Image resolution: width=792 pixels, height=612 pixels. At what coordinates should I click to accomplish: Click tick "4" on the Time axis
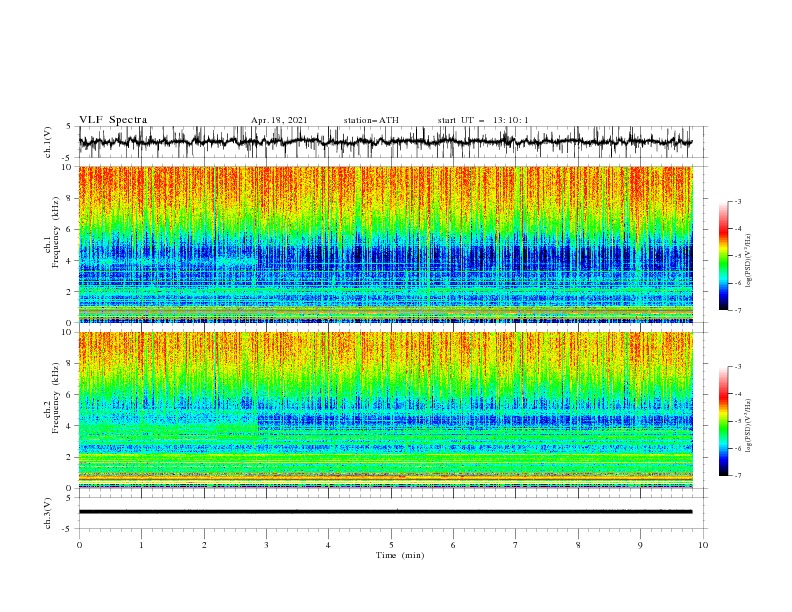(x=328, y=545)
